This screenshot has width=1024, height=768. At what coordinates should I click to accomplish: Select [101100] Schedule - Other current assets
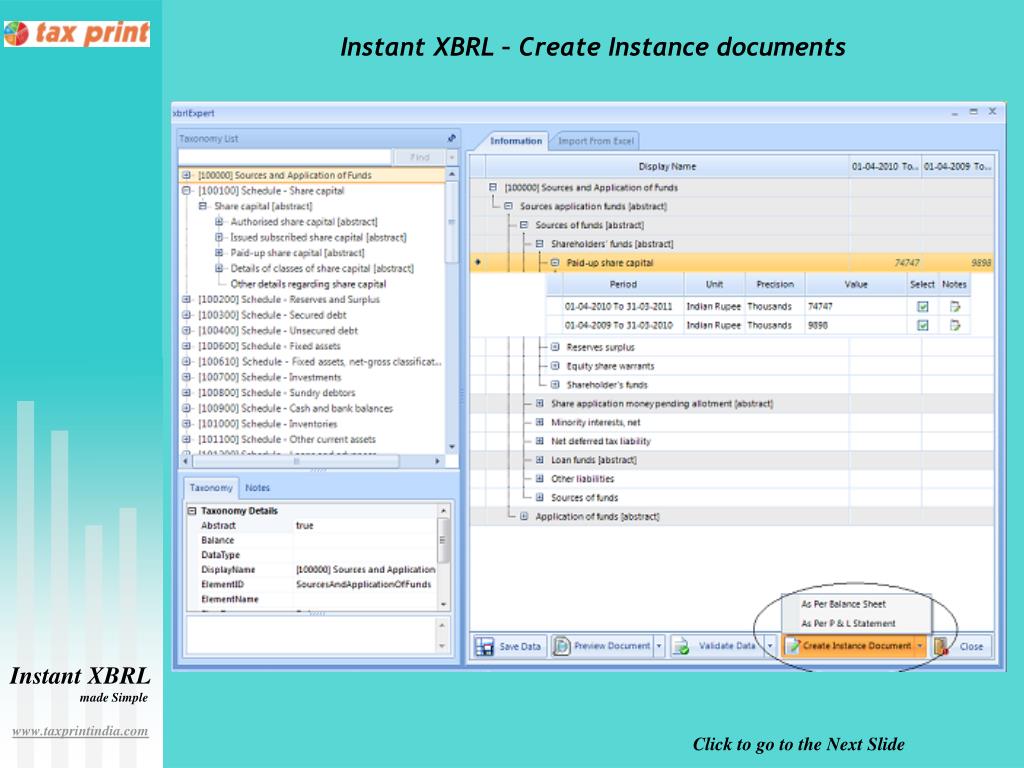pos(287,440)
